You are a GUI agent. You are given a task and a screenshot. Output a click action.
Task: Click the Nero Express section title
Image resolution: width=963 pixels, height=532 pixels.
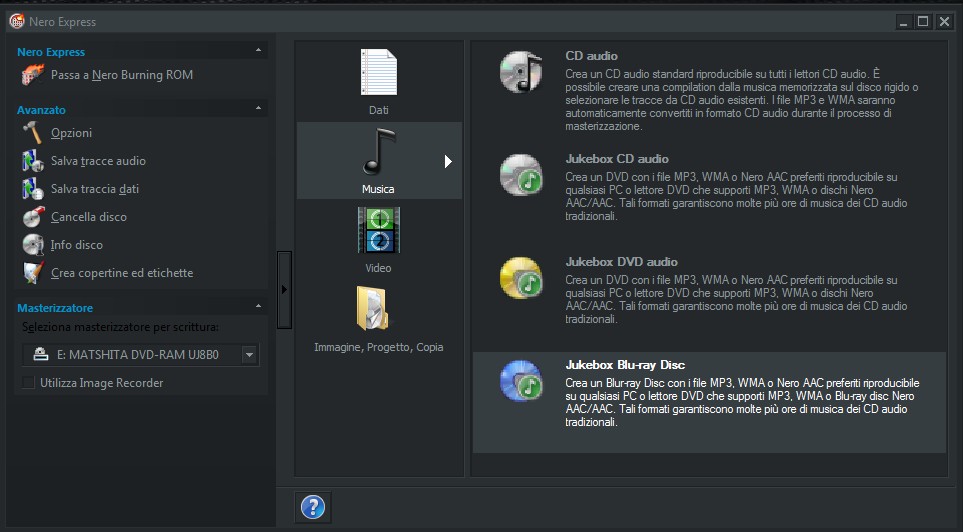[51, 52]
